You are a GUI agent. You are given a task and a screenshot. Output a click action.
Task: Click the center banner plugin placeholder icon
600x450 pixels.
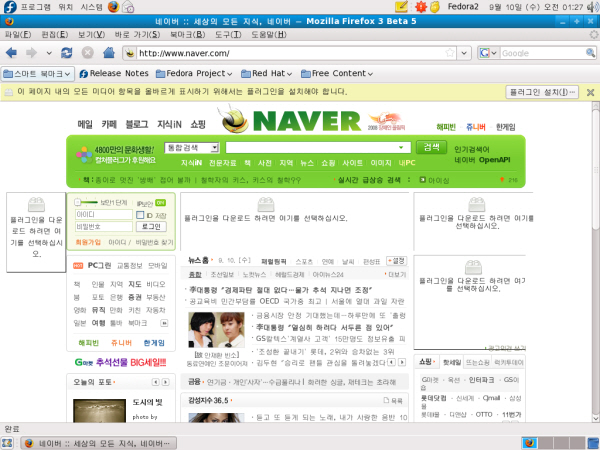click(266, 204)
